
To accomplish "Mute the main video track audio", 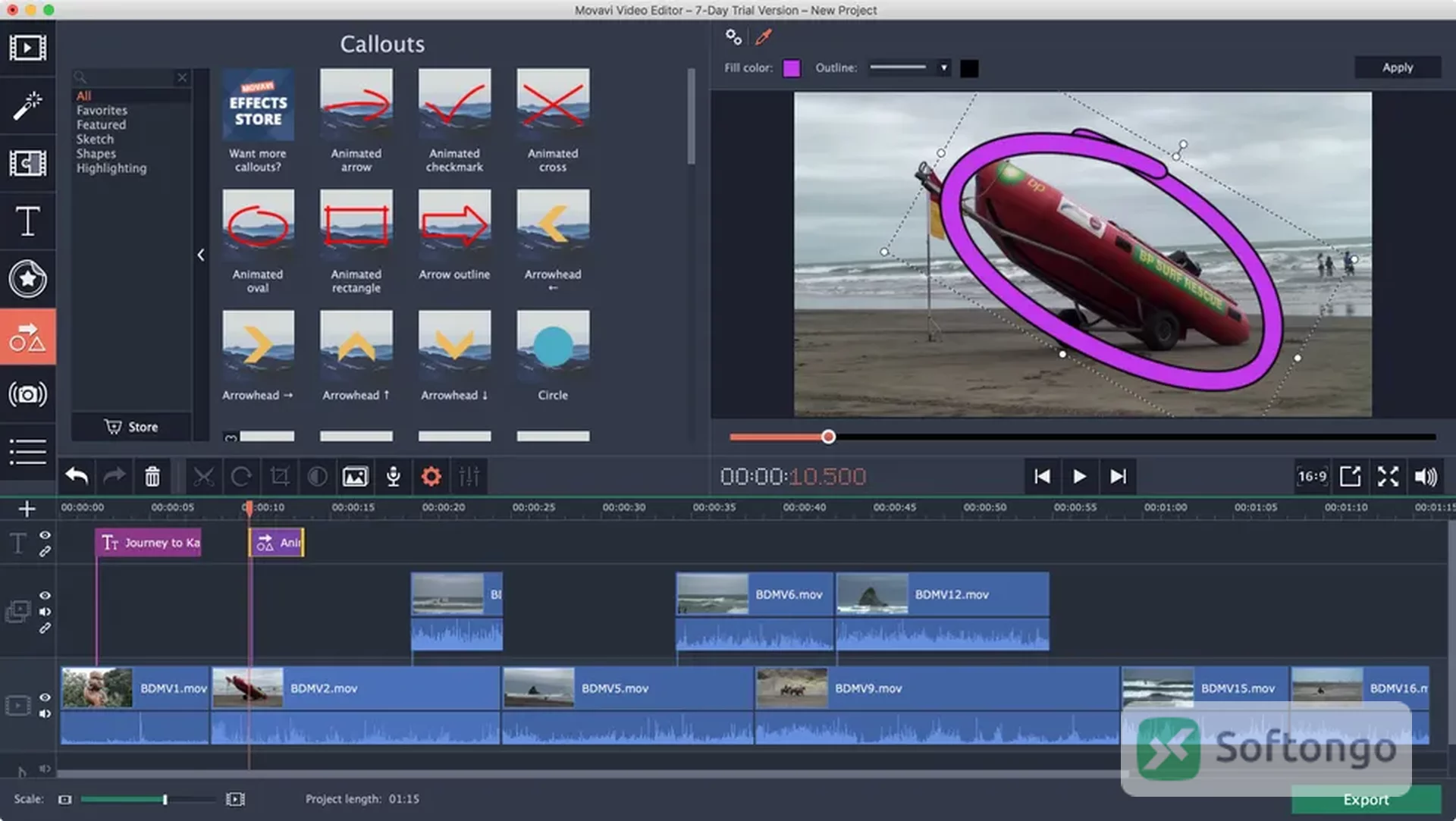I will tap(45, 713).
